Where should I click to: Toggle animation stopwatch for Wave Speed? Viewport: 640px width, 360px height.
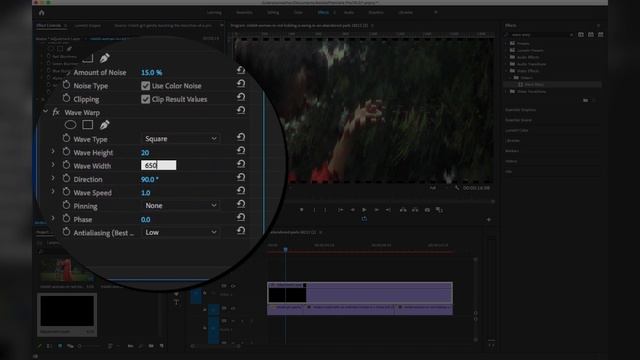[66, 192]
